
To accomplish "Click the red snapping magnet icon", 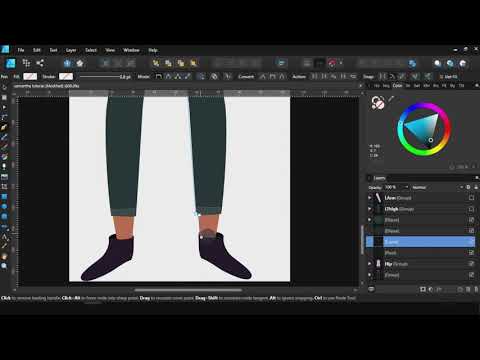I will click(x=332, y=63).
